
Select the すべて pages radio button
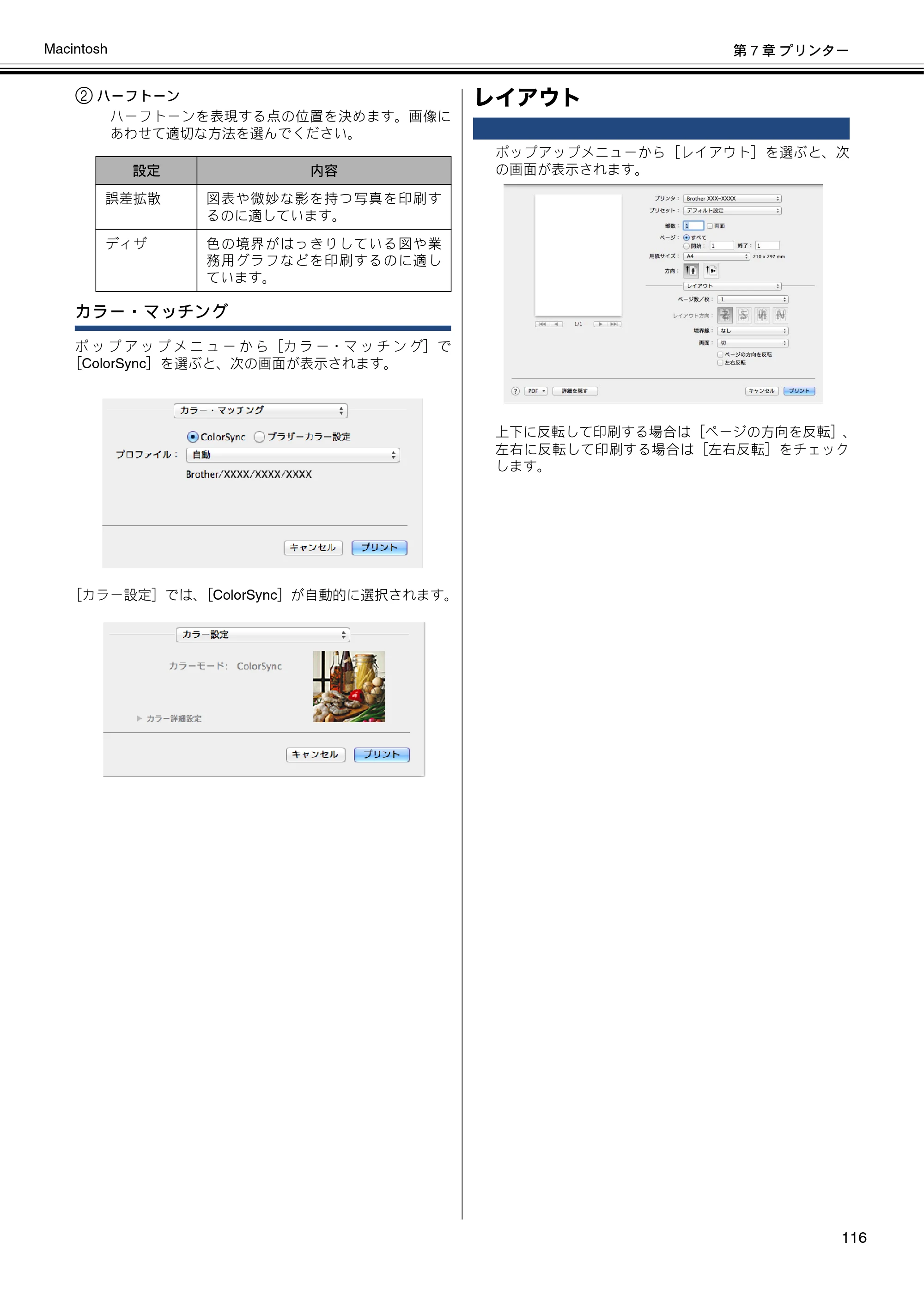687,237
